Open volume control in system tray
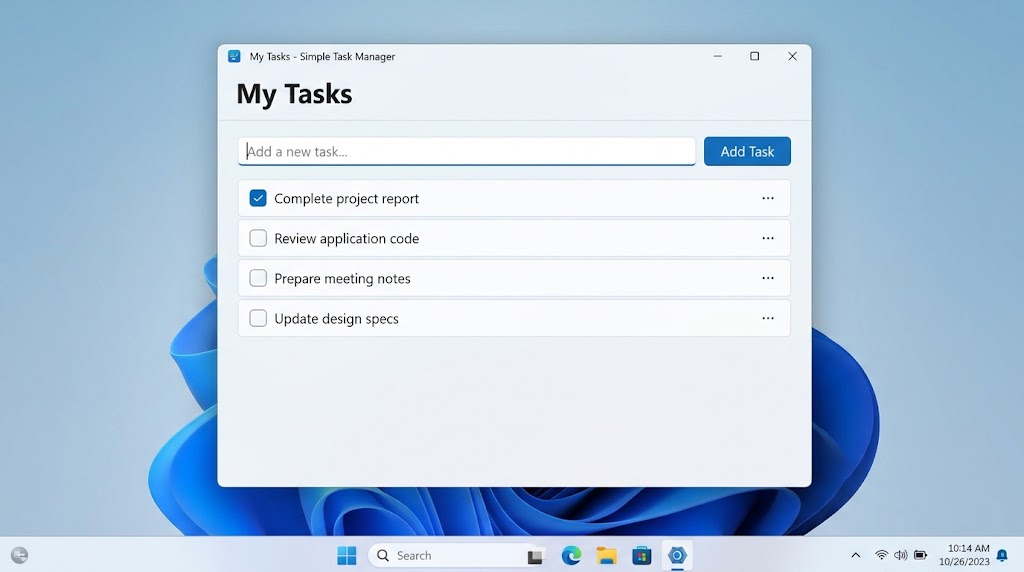 [901, 556]
